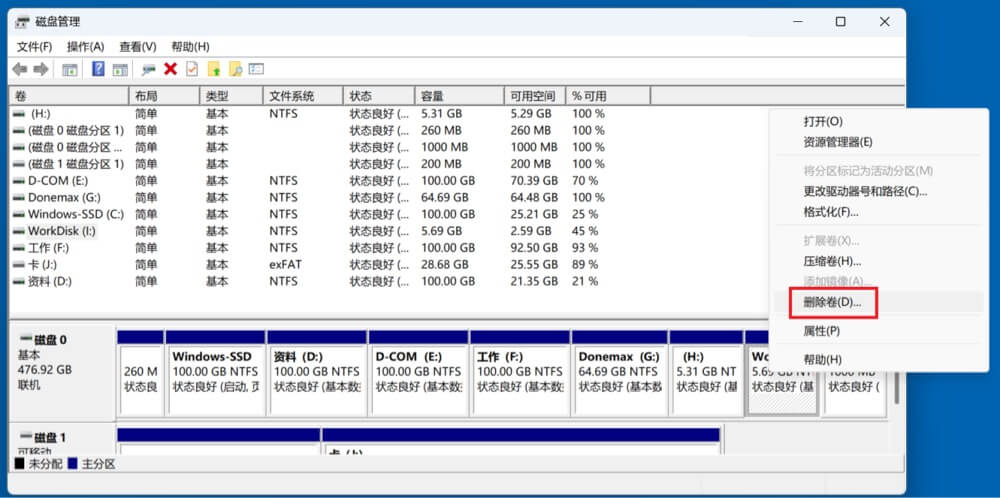Click the red X delete toolbar icon
The height and width of the screenshot is (498, 1000).
170,69
